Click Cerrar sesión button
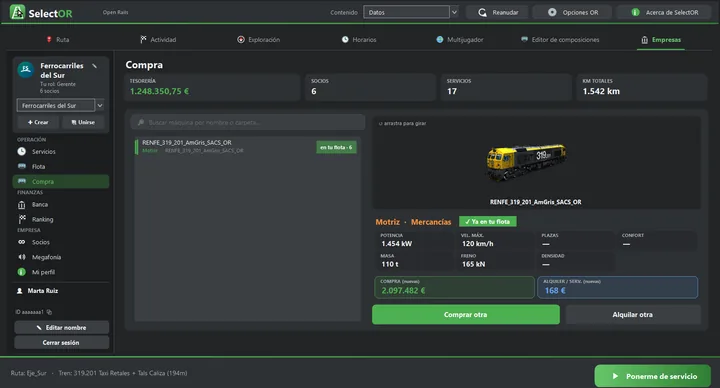 [62, 343]
